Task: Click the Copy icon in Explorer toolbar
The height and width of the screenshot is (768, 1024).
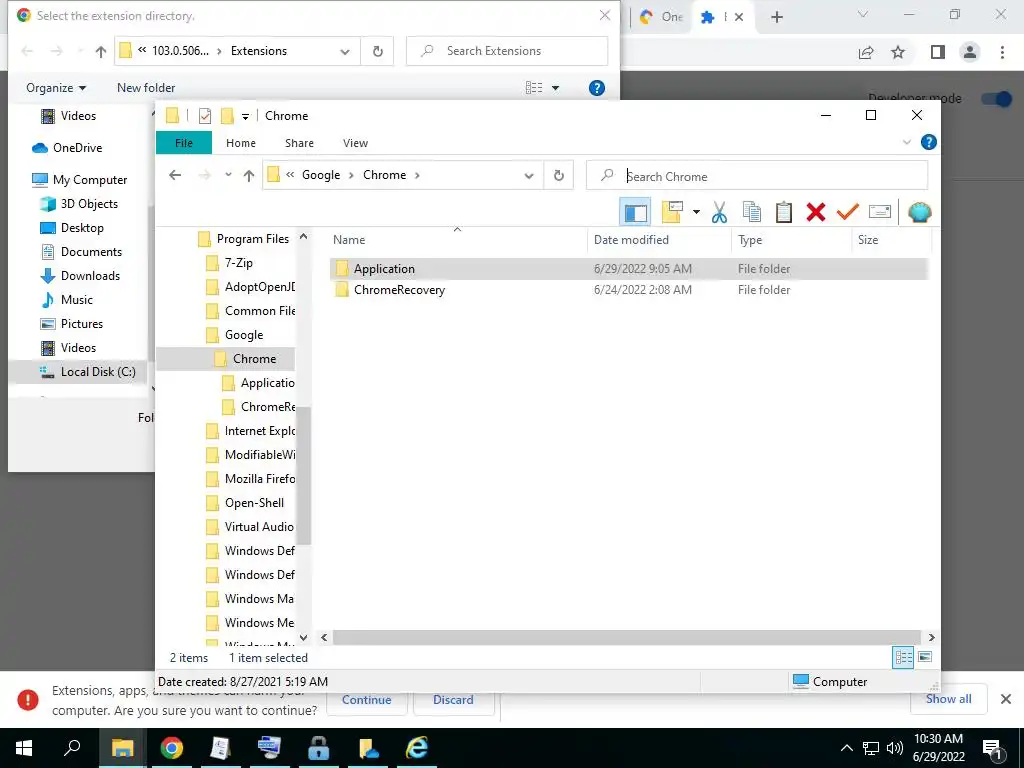Action: [x=752, y=212]
